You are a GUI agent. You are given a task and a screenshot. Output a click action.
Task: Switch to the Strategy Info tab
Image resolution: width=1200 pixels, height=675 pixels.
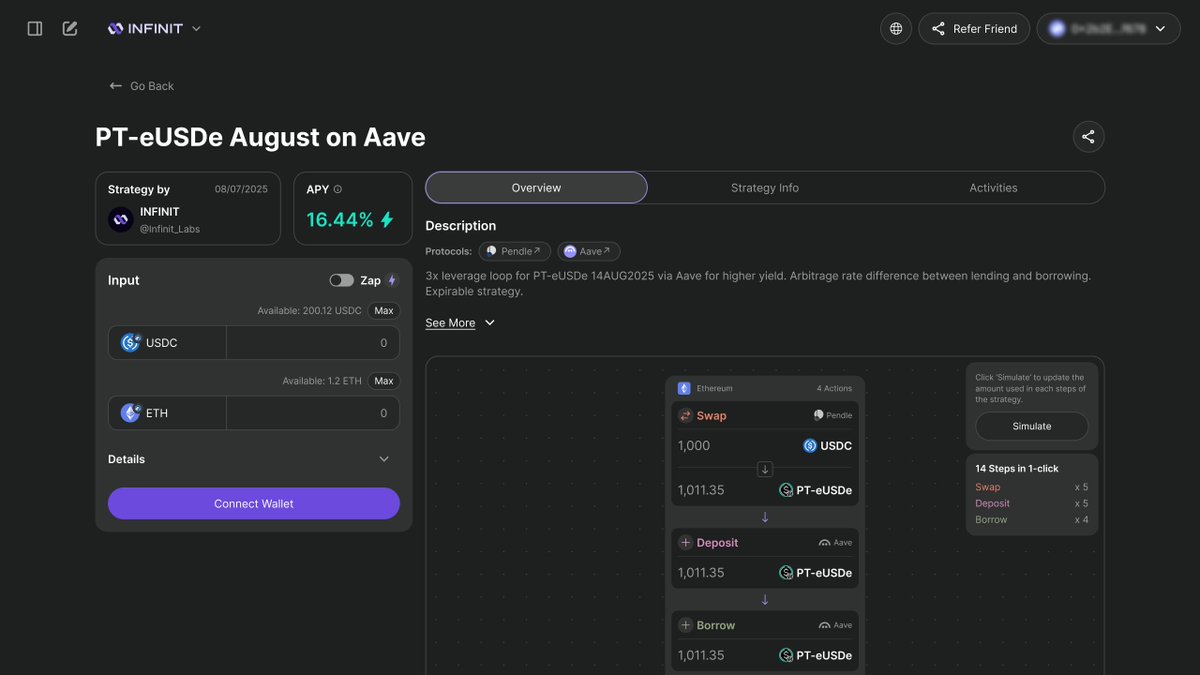765,188
